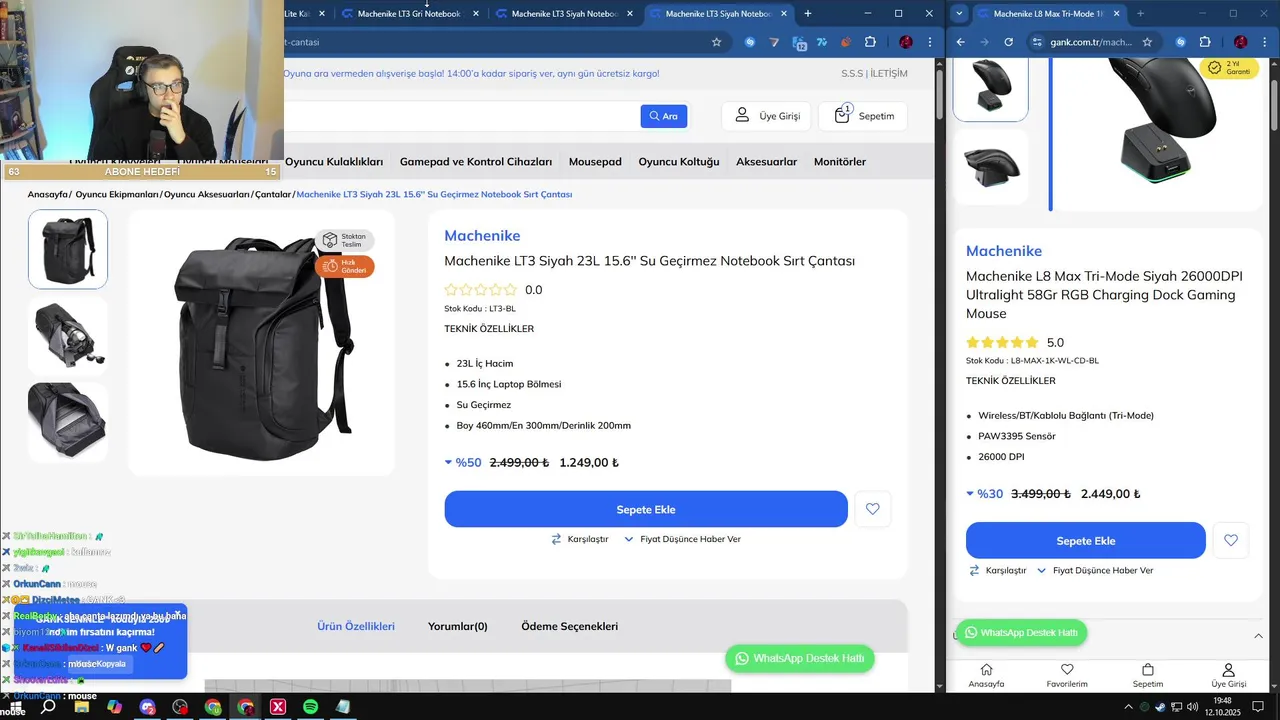
Task: Click Oyuncu Aksesuarları breadcrumb link
Action: pyautogui.click(x=207, y=194)
